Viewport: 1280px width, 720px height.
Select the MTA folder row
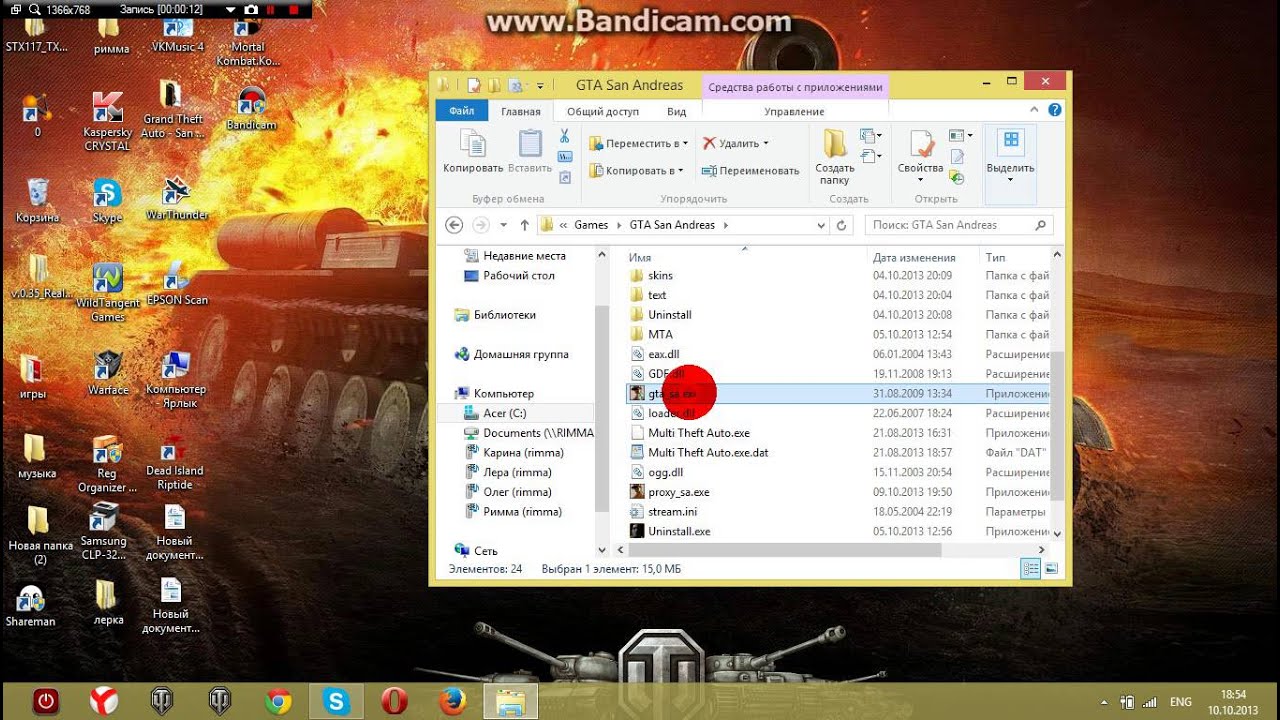pos(837,334)
